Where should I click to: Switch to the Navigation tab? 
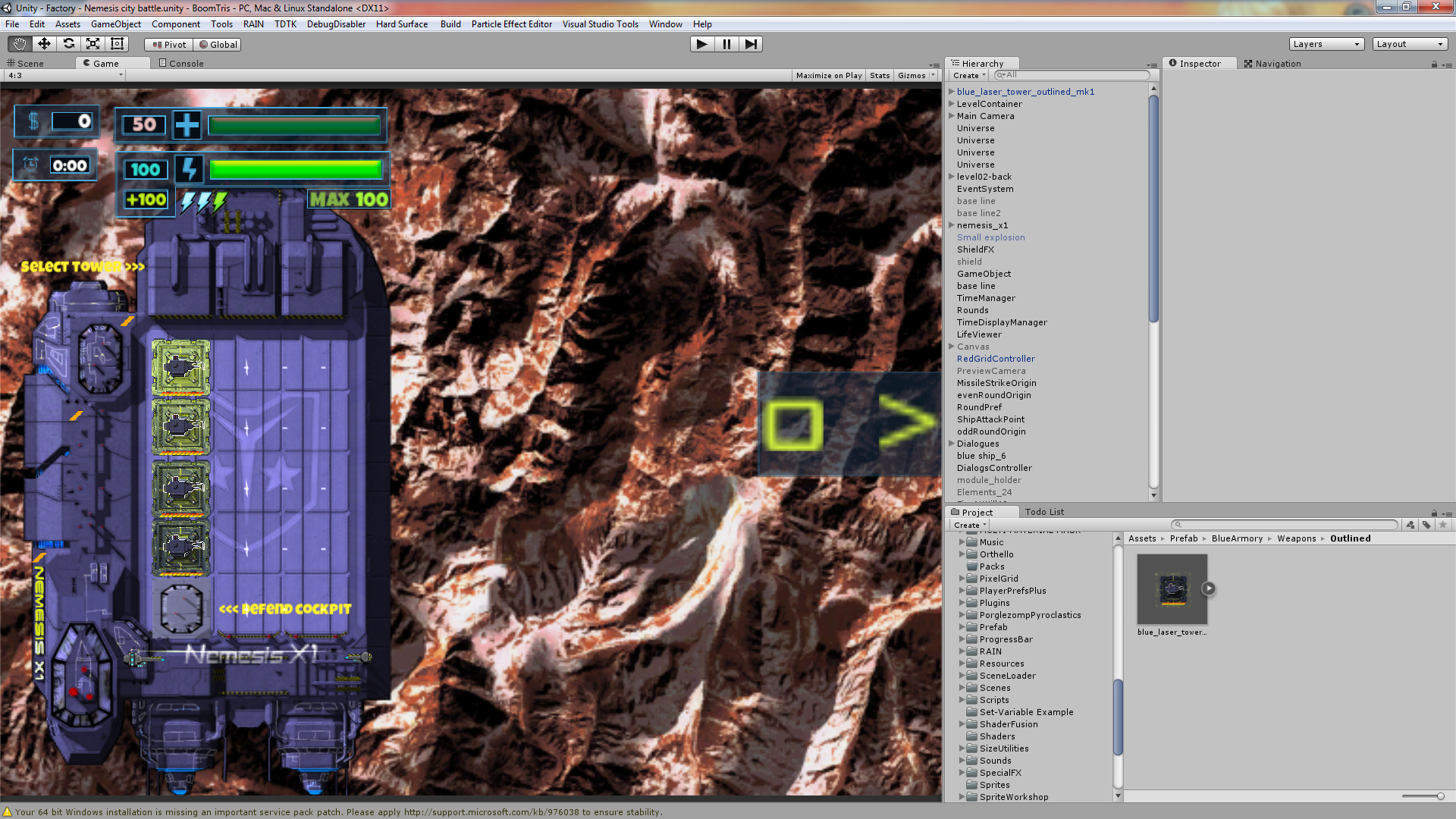tap(1272, 64)
